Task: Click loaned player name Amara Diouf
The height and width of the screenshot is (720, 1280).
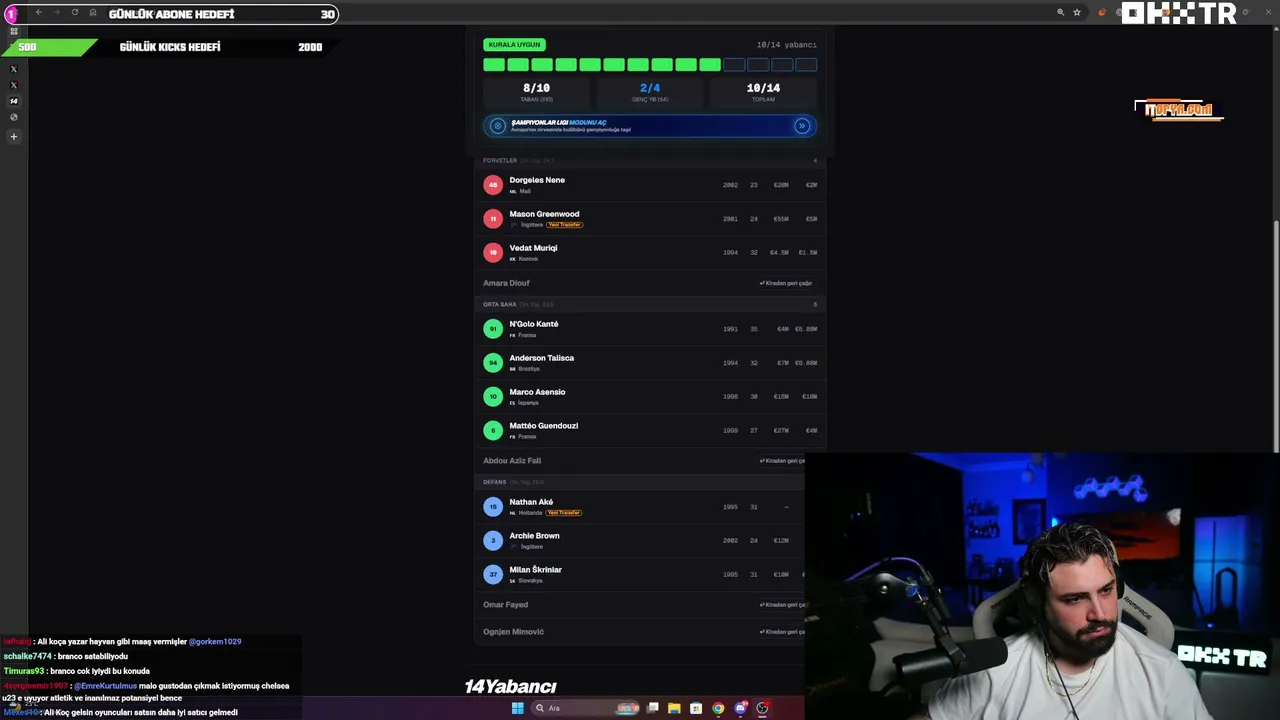Action: [x=506, y=283]
